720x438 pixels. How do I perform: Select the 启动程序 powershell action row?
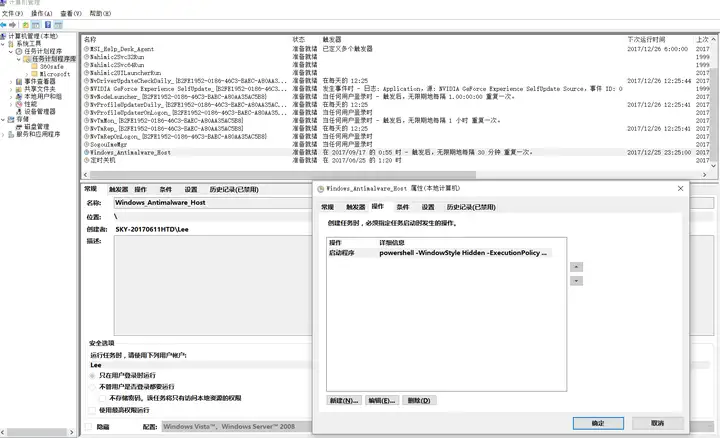tap(439, 253)
